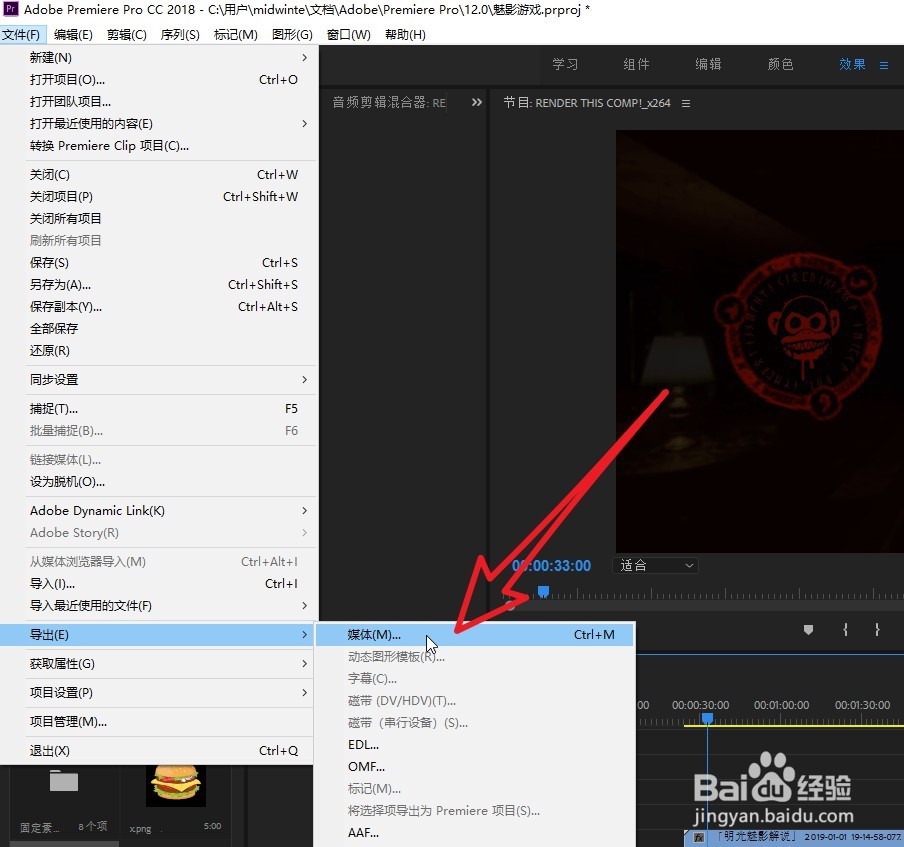This screenshot has width=904, height=847.
Task: Open 适合 zoom level dropdown
Action: tap(656, 566)
